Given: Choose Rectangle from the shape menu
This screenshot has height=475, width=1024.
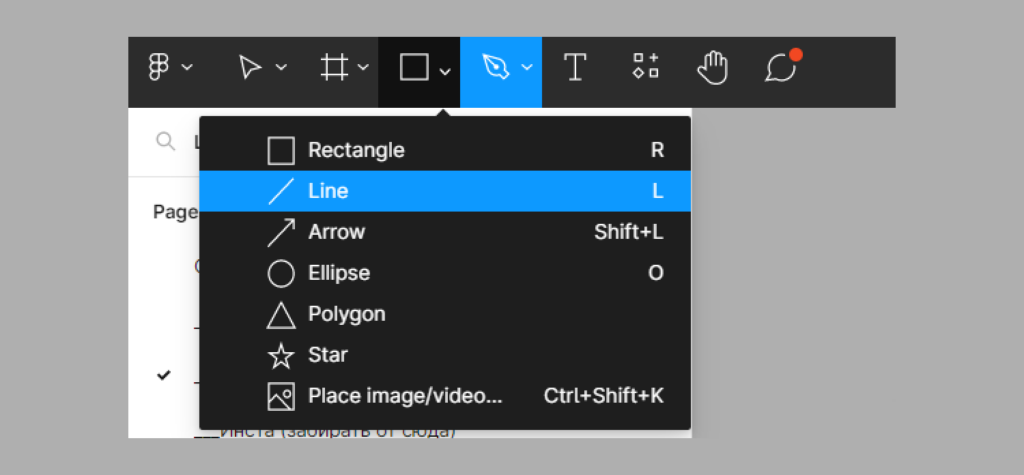Looking at the screenshot, I should click(x=445, y=150).
